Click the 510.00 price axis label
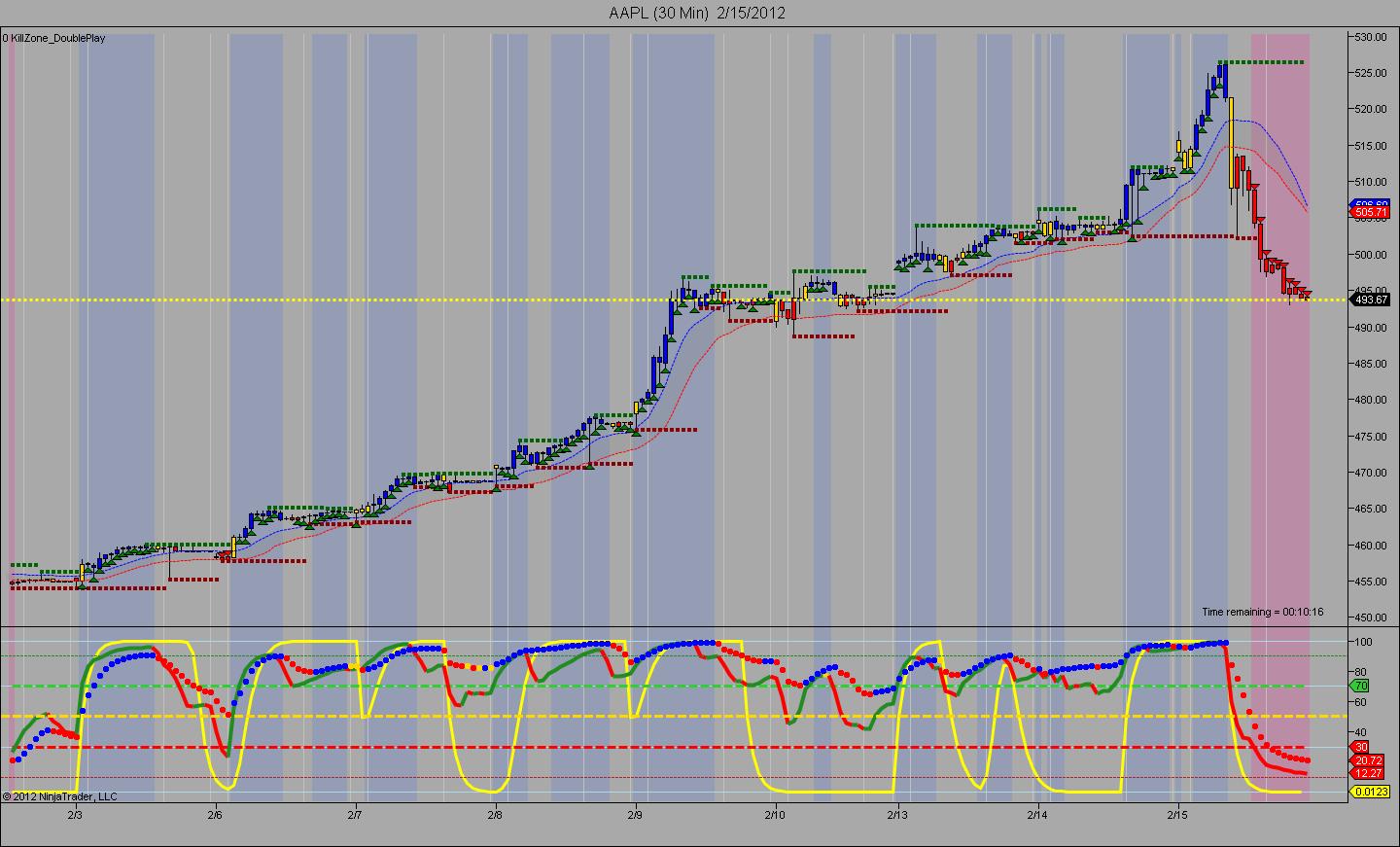The width and height of the screenshot is (1400, 847). pyautogui.click(x=1369, y=182)
